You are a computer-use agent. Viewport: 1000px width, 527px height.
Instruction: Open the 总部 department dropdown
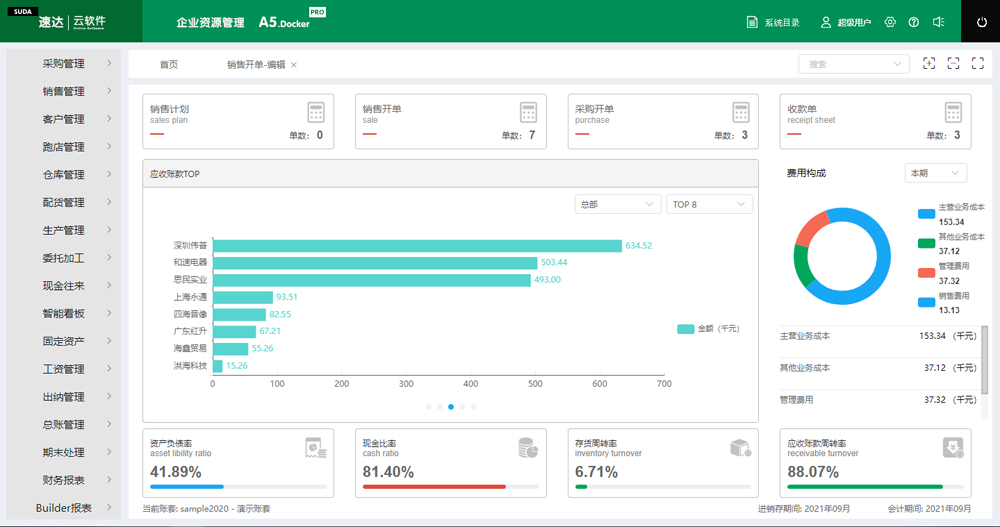(x=617, y=204)
